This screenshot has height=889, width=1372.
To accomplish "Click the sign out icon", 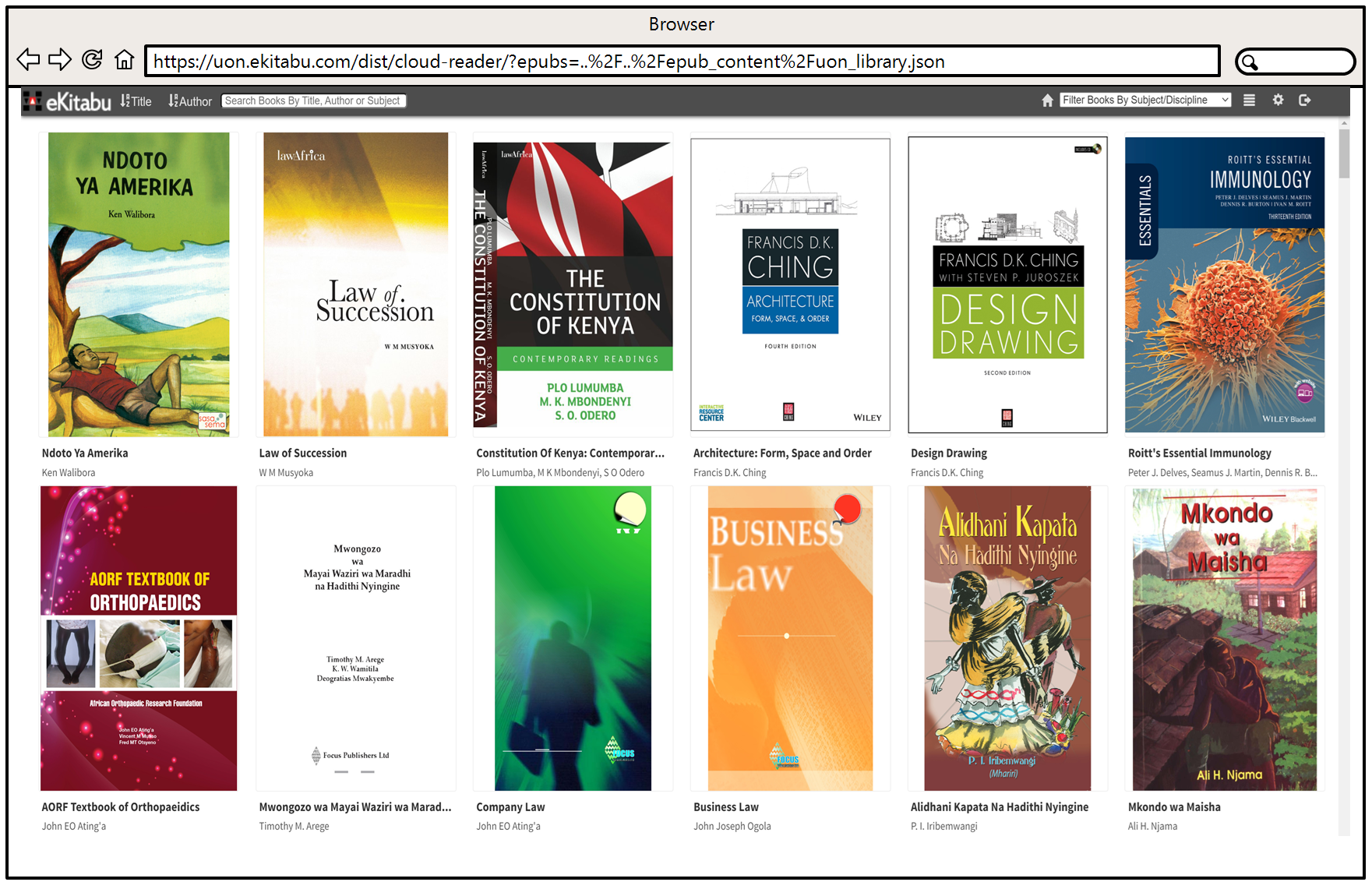I will click(x=1305, y=100).
